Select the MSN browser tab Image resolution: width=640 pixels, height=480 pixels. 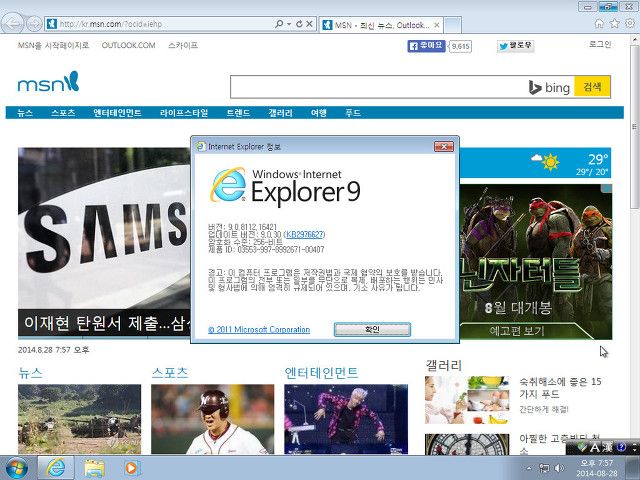pyautogui.click(x=381, y=25)
